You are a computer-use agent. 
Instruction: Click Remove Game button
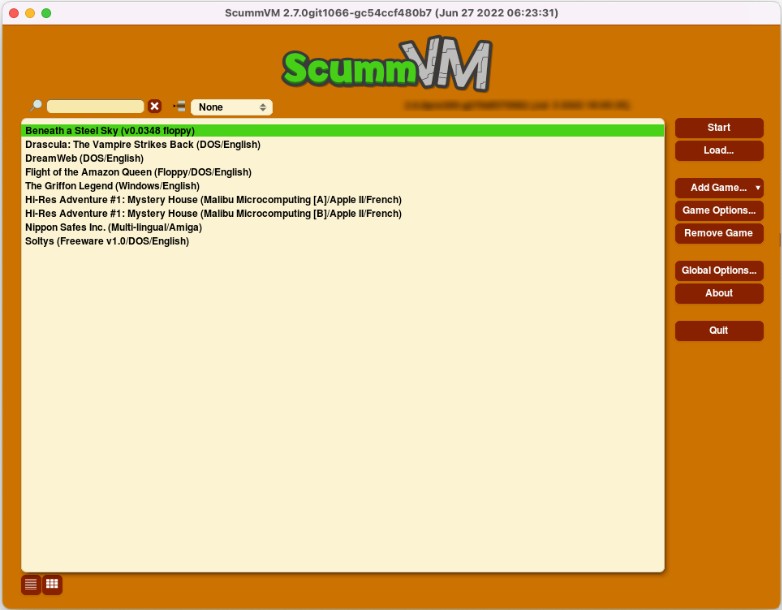719,233
